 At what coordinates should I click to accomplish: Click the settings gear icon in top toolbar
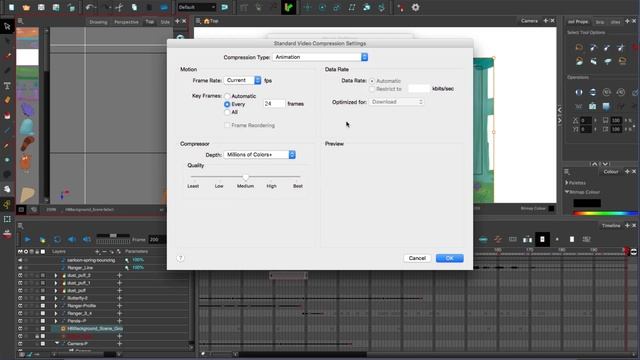point(416,7)
